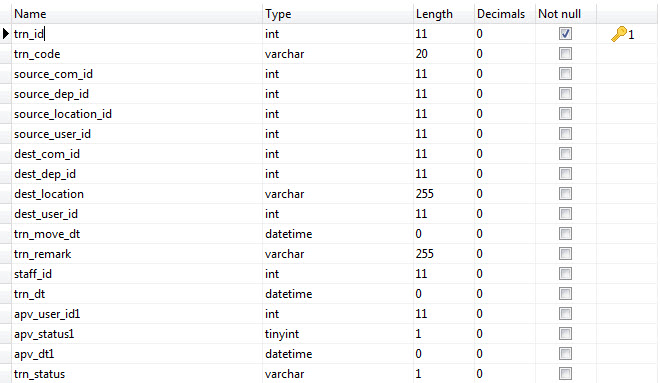Tick Not null on trn_move_dt row
660x383 pixels.
coord(565,234)
